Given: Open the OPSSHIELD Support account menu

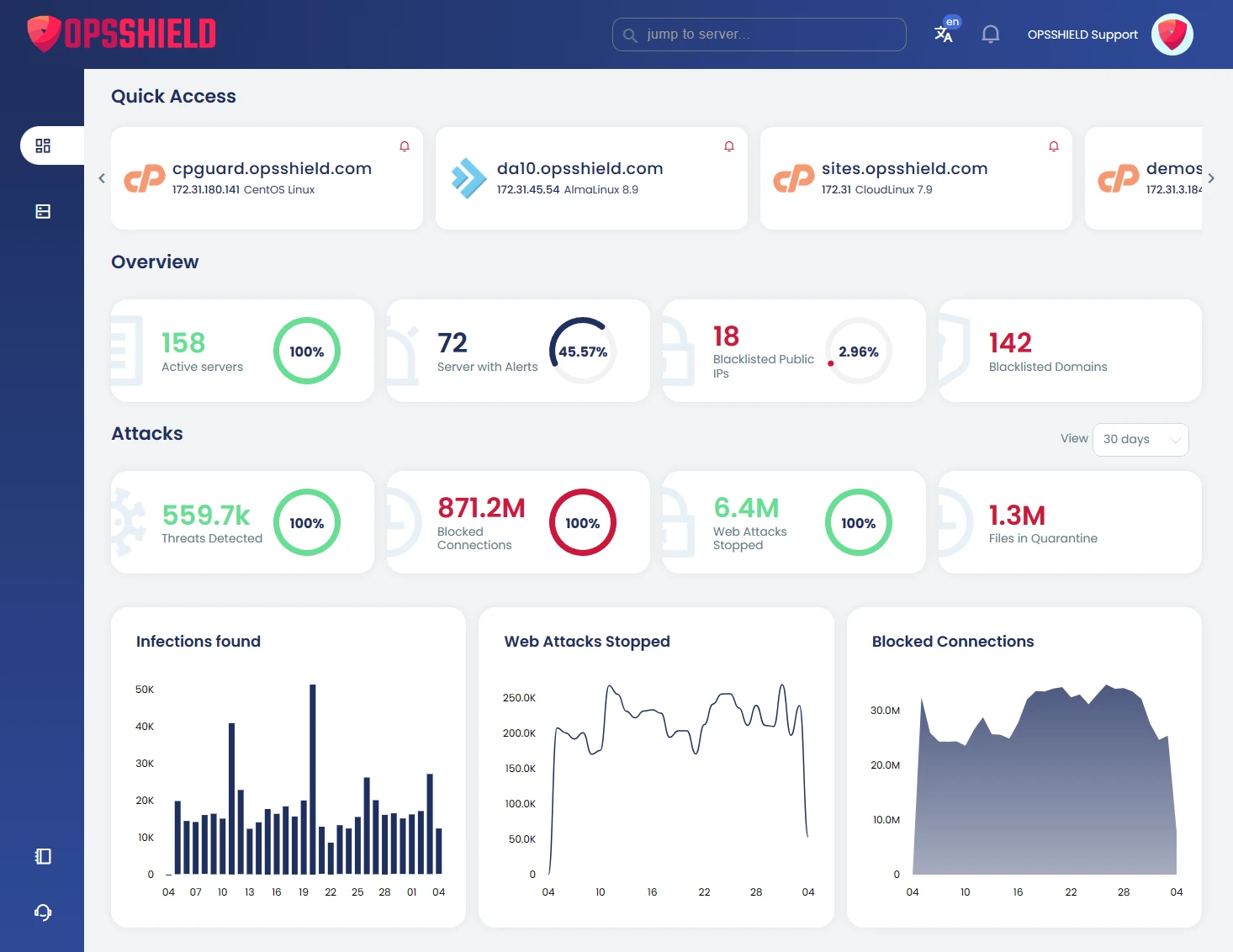Looking at the screenshot, I should pos(1082,34).
